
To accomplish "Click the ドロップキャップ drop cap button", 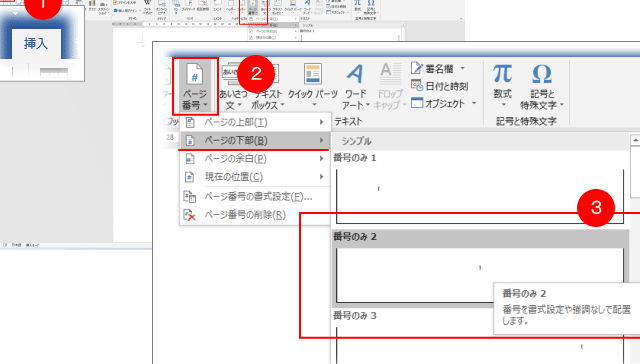I will [390, 87].
